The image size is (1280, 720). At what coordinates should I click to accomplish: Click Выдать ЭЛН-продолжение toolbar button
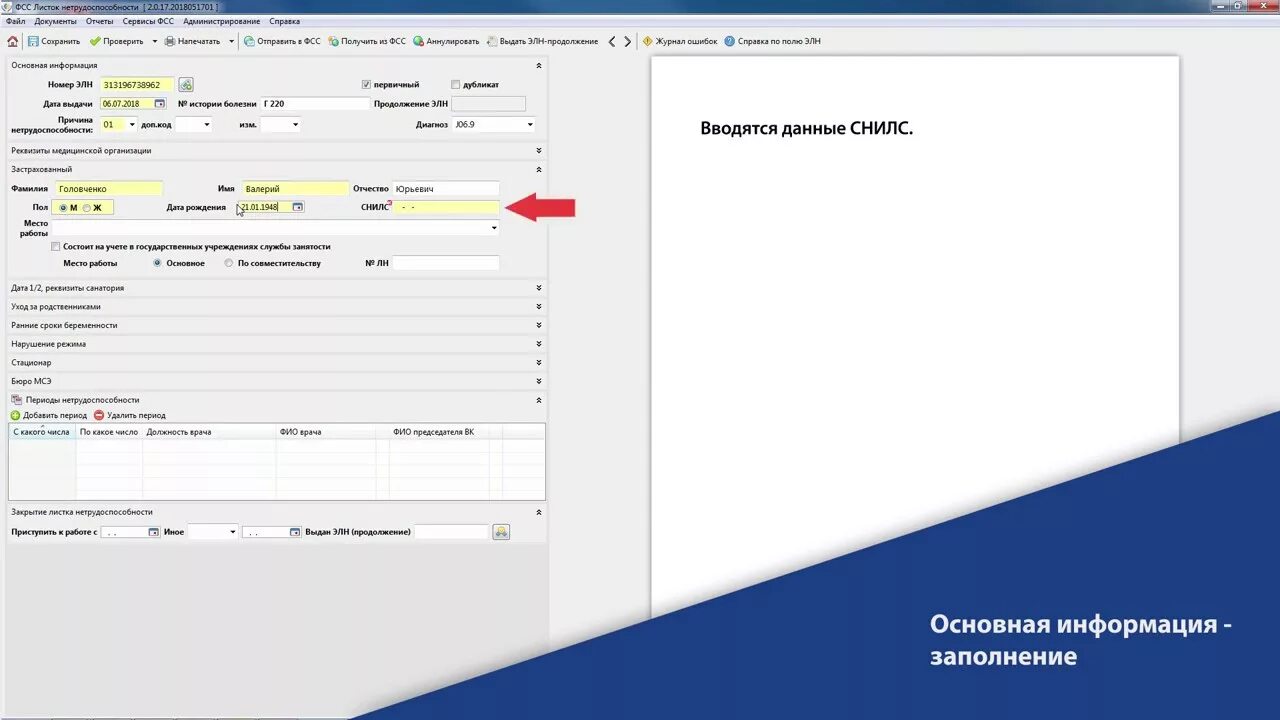click(x=541, y=41)
